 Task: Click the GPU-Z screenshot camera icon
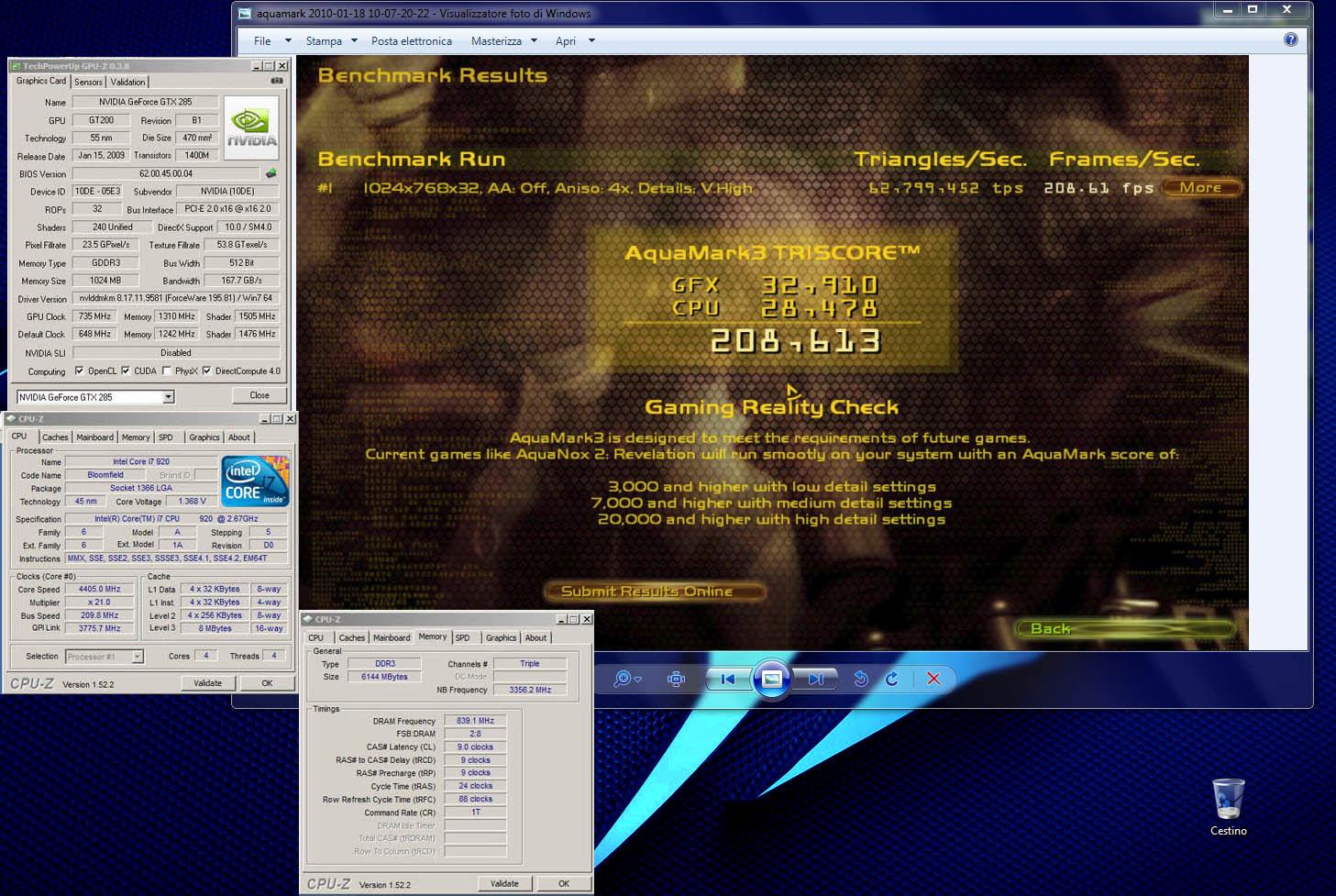click(277, 81)
